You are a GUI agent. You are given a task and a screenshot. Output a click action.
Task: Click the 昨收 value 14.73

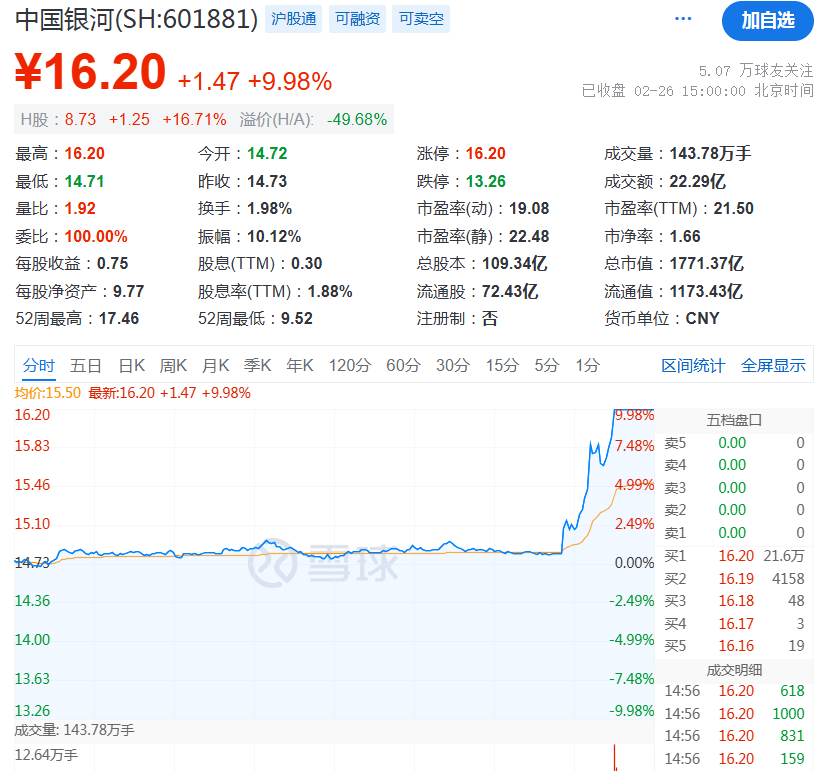[267, 182]
